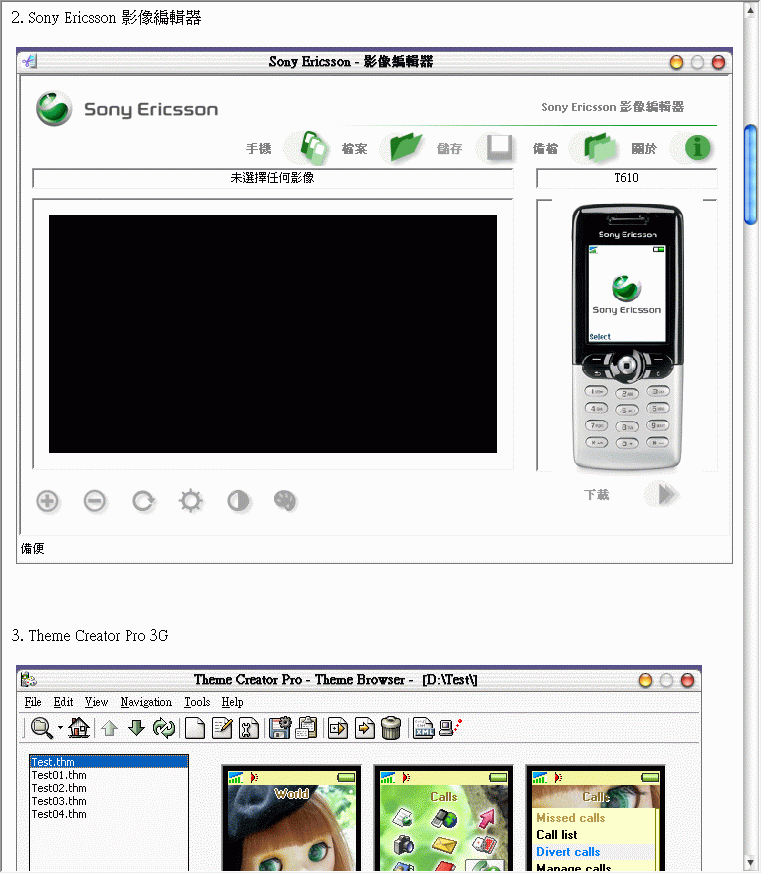Image resolution: width=761 pixels, height=873 pixels.
Task: Click the browse folder magnifier icon
Action: click(42, 728)
